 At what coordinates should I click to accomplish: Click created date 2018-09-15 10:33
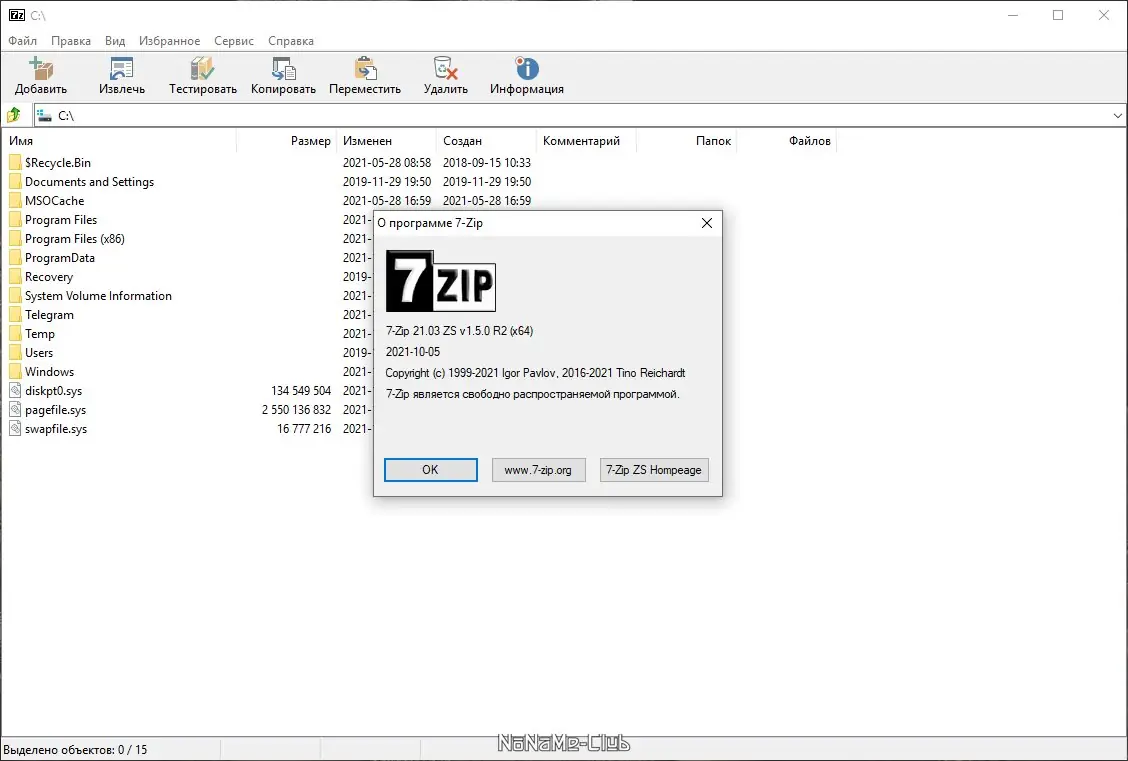click(487, 163)
